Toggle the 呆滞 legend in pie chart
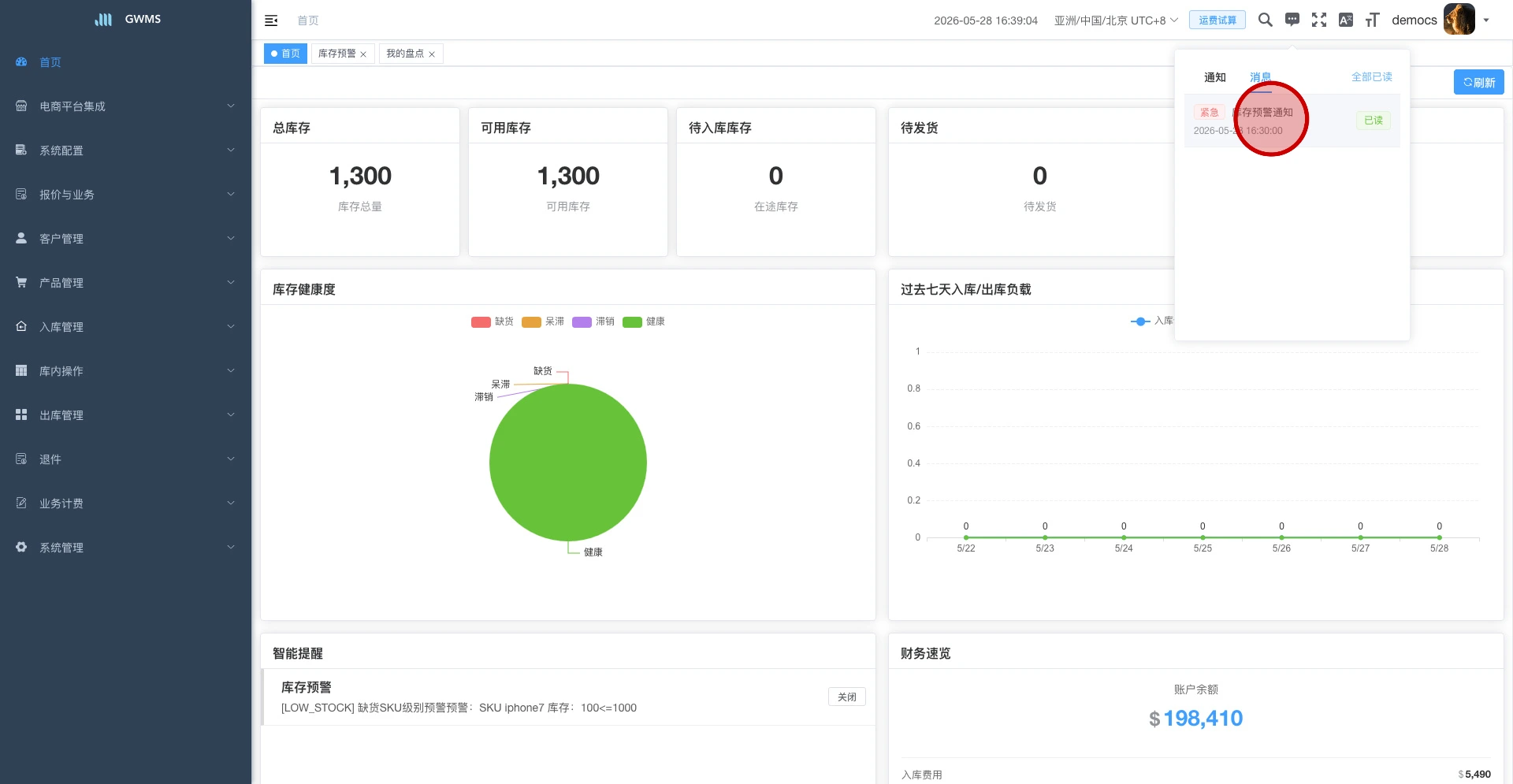 (543, 321)
